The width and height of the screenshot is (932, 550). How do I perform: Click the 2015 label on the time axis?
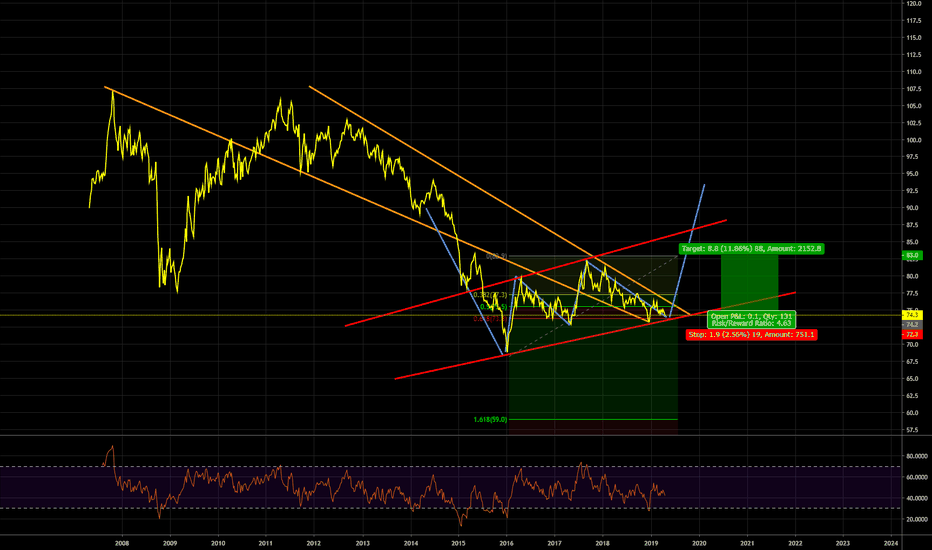click(458, 543)
